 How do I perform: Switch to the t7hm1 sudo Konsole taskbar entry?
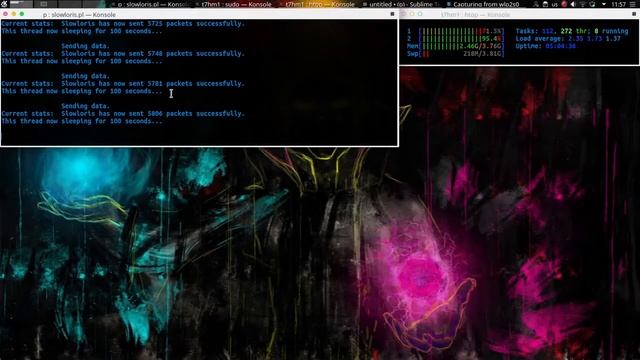[233, 4]
